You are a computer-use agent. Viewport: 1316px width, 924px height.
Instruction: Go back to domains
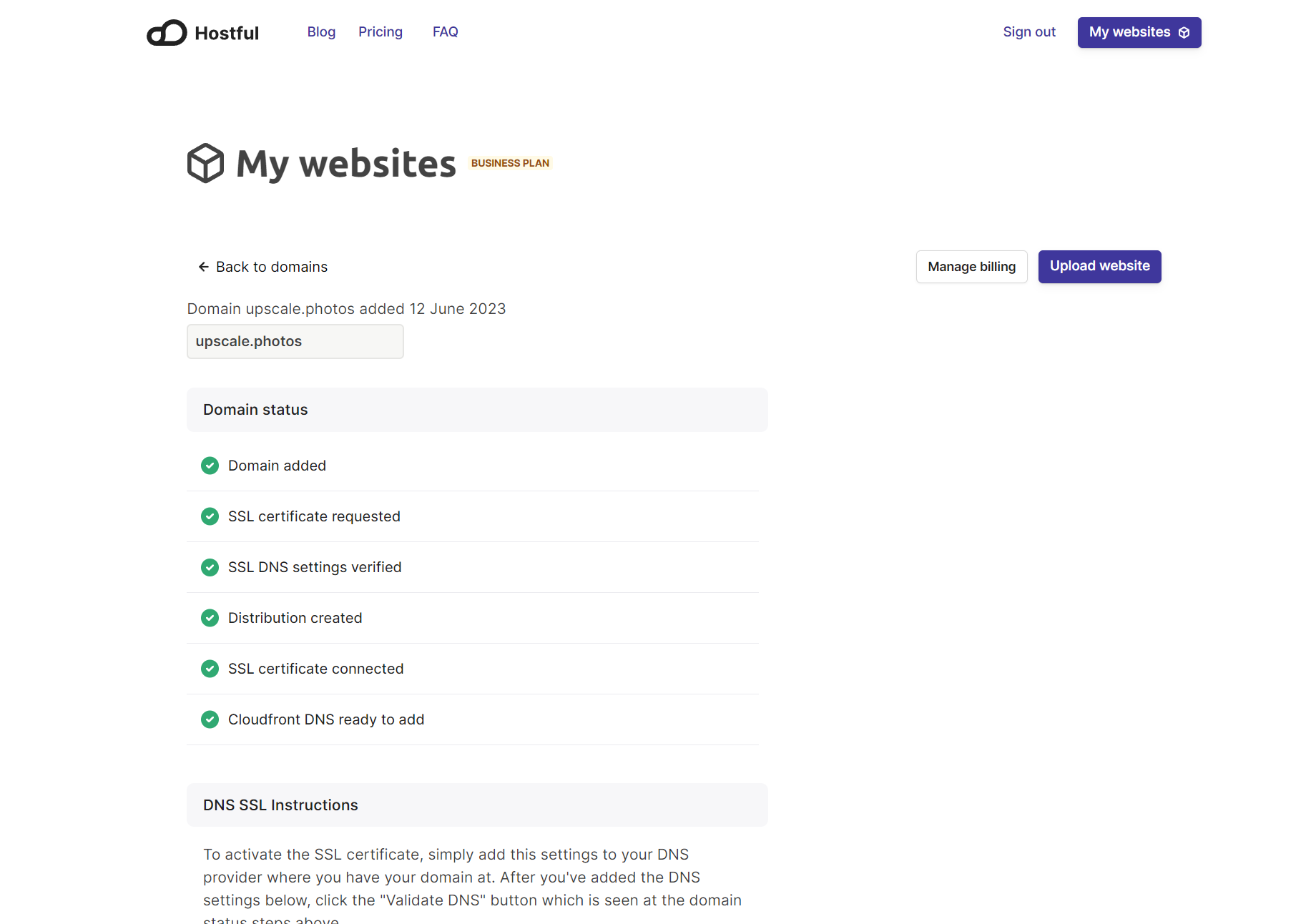pos(263,267)
